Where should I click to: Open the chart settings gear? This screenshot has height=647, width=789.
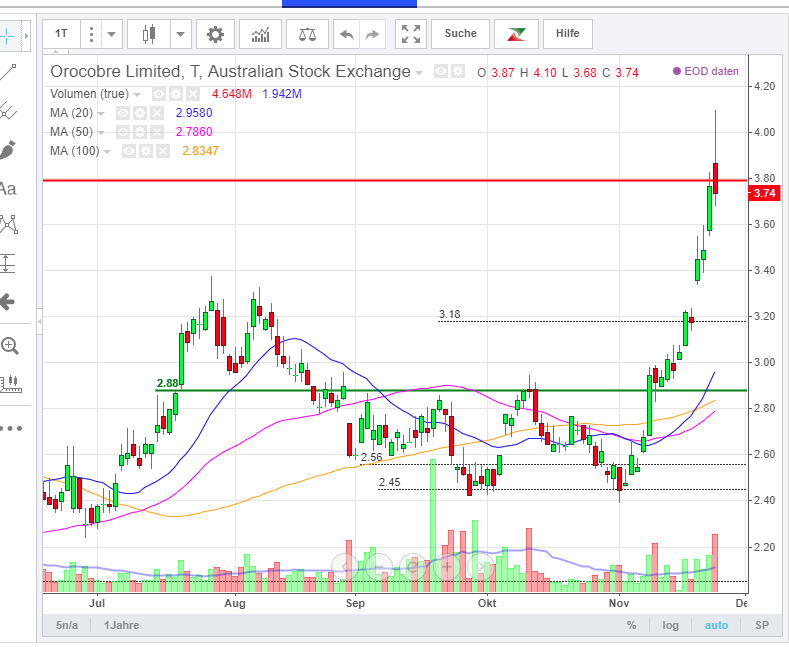pyautogui.click(x=215, y=34)
